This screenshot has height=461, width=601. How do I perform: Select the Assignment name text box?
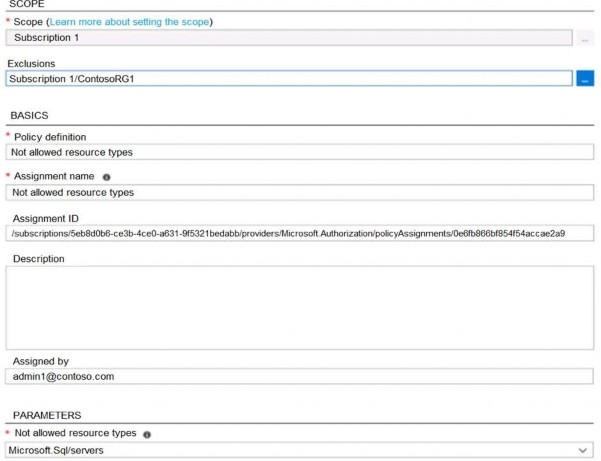(x=299, y=192)
